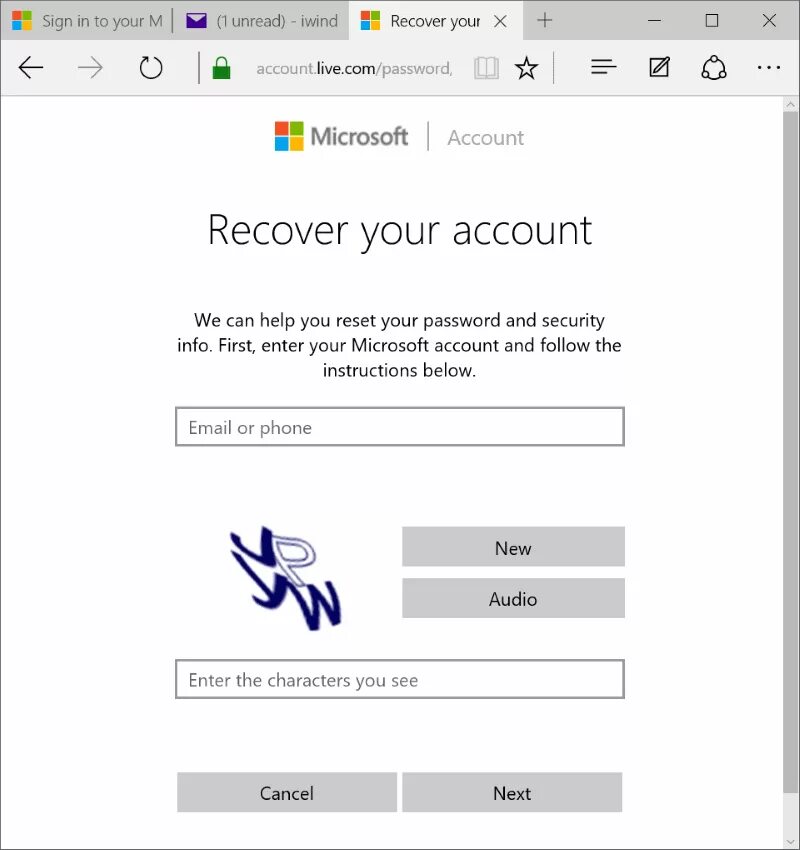Screen dimensions: 800x850
Task: Minimize the browser window
Action: coord(654,21)
